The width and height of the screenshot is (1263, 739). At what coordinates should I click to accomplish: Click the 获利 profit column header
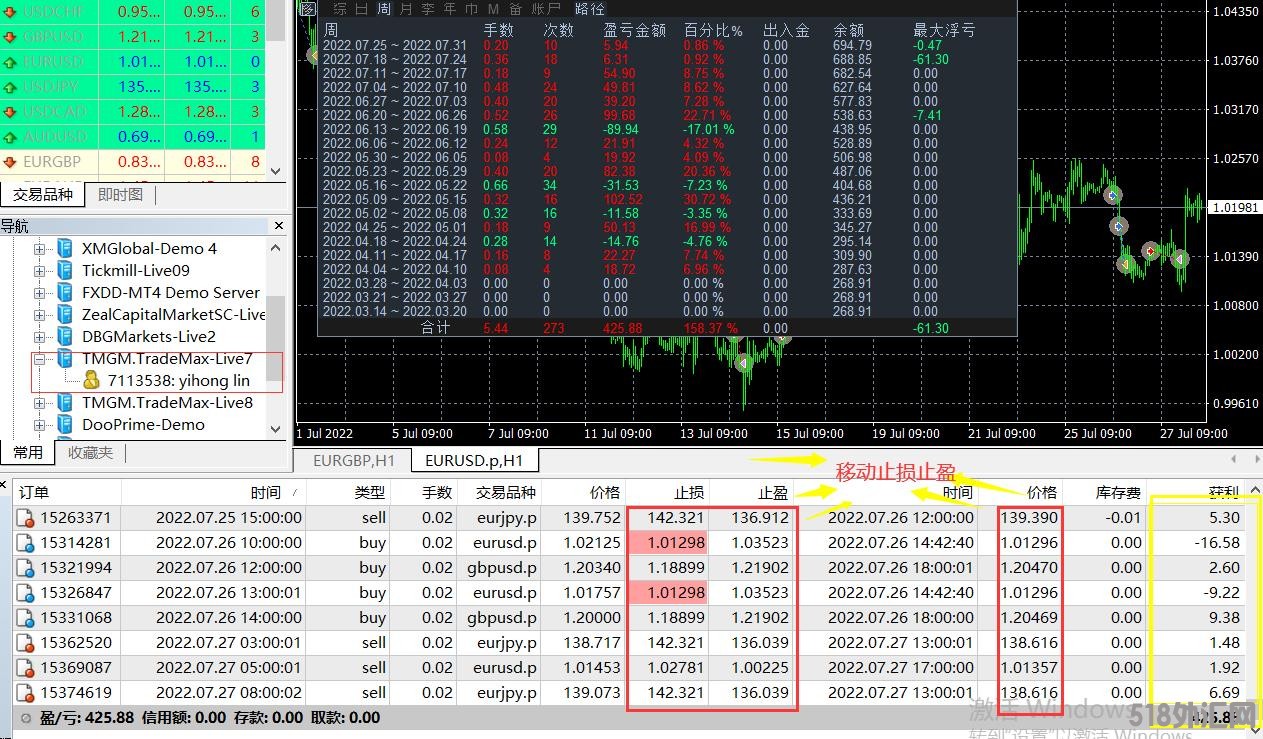tap(1223, 493)
